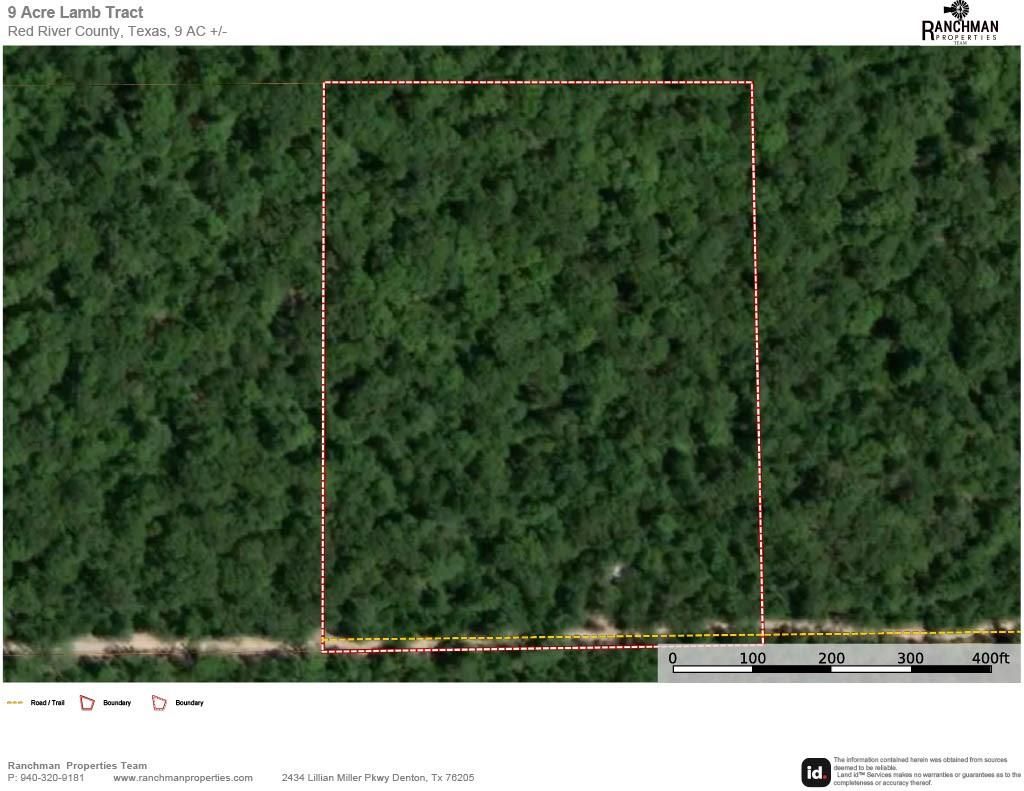1024x791 pixels.
Task: Click the Road / Trail legend line icon
Action: tap(15, 703)
